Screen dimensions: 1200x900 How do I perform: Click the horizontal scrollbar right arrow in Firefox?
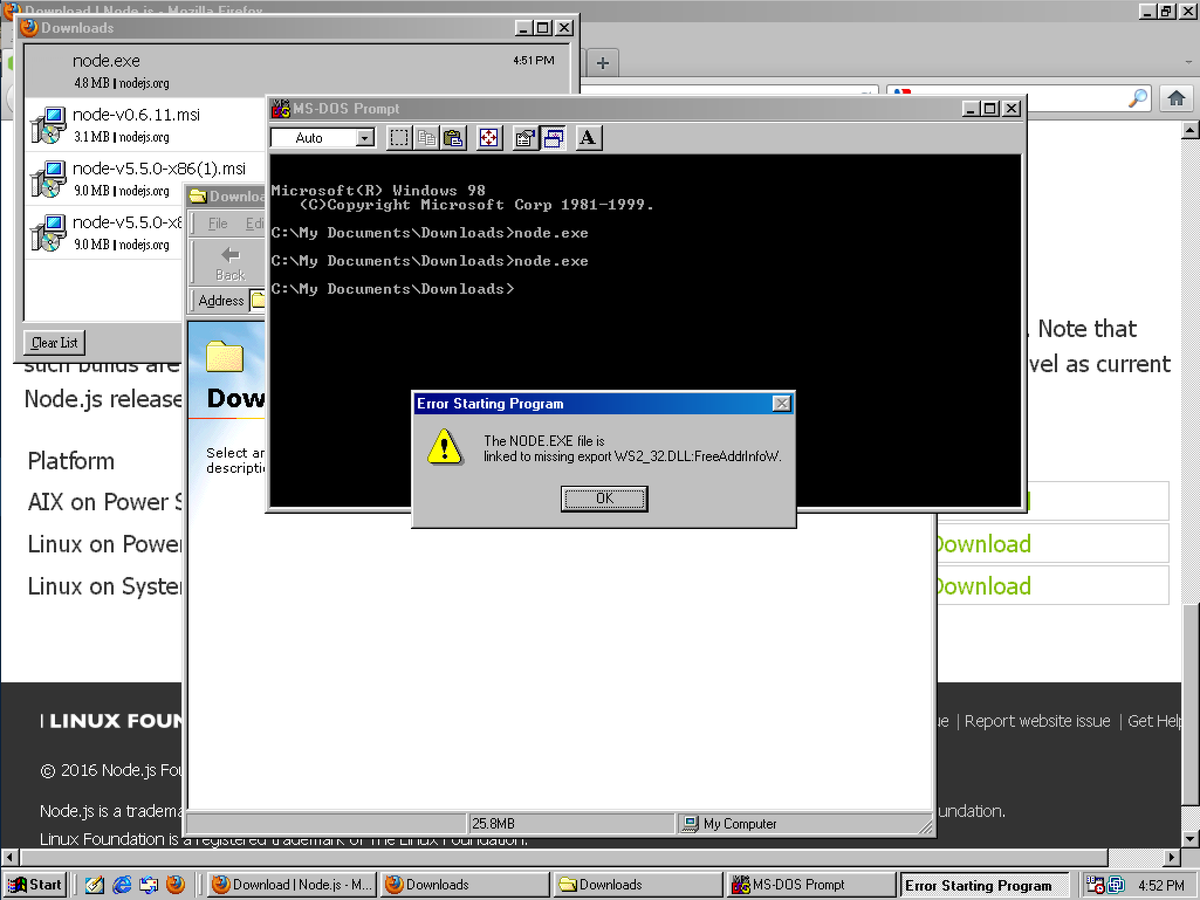[1172, 858]
